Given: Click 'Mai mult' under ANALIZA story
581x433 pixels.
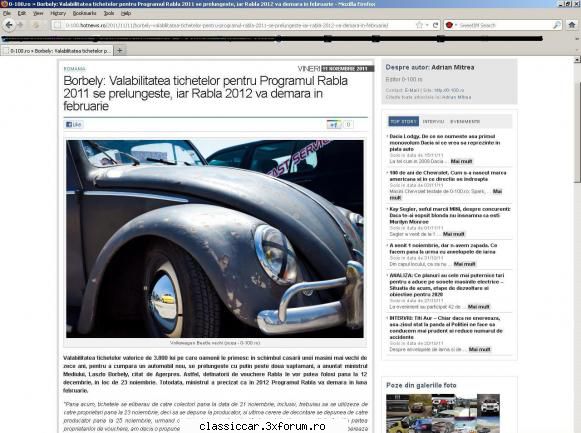Looking at the screenshot, I should point(478,307).
